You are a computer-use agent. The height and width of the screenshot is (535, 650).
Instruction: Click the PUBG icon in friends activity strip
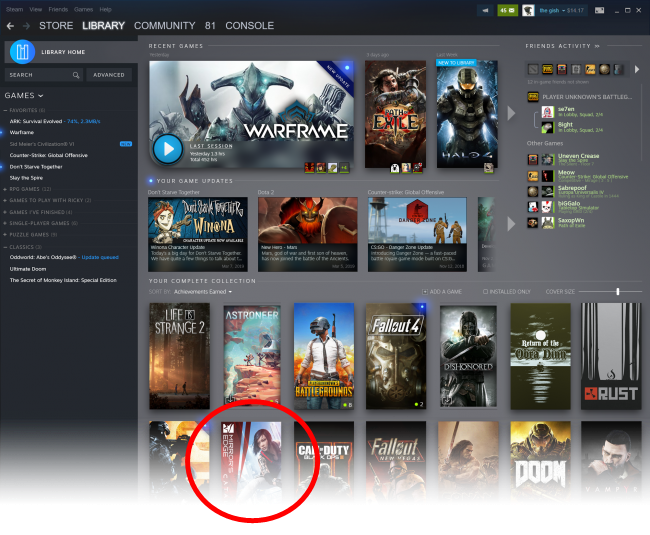point(548,69)
